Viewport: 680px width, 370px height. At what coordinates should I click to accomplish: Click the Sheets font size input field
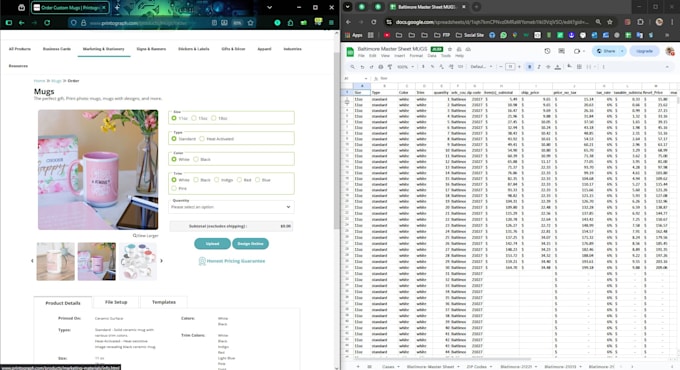[x=510, y=67]
